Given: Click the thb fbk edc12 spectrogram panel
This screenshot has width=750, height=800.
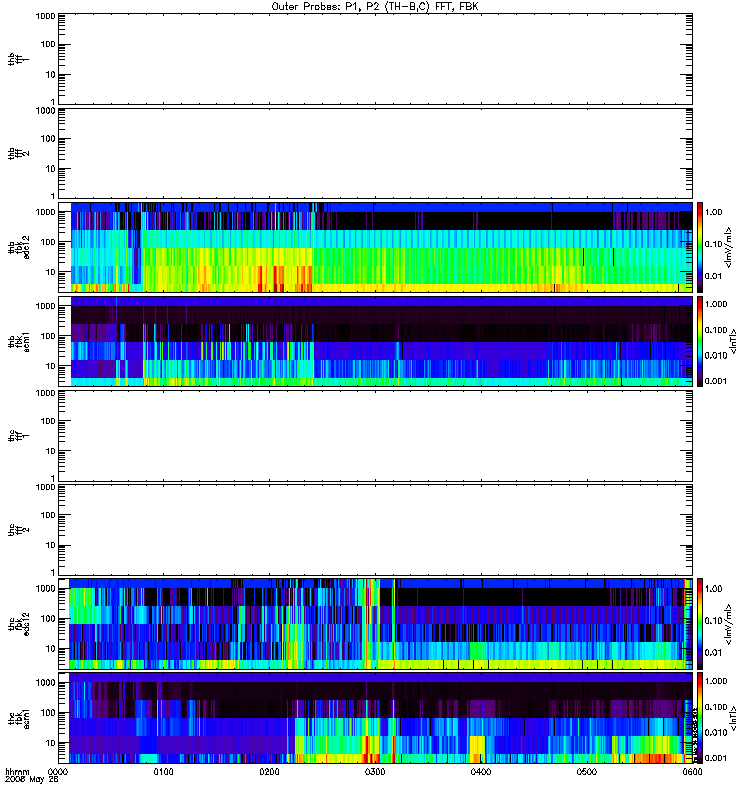Looking at the screenshot, I should point(375,247).
